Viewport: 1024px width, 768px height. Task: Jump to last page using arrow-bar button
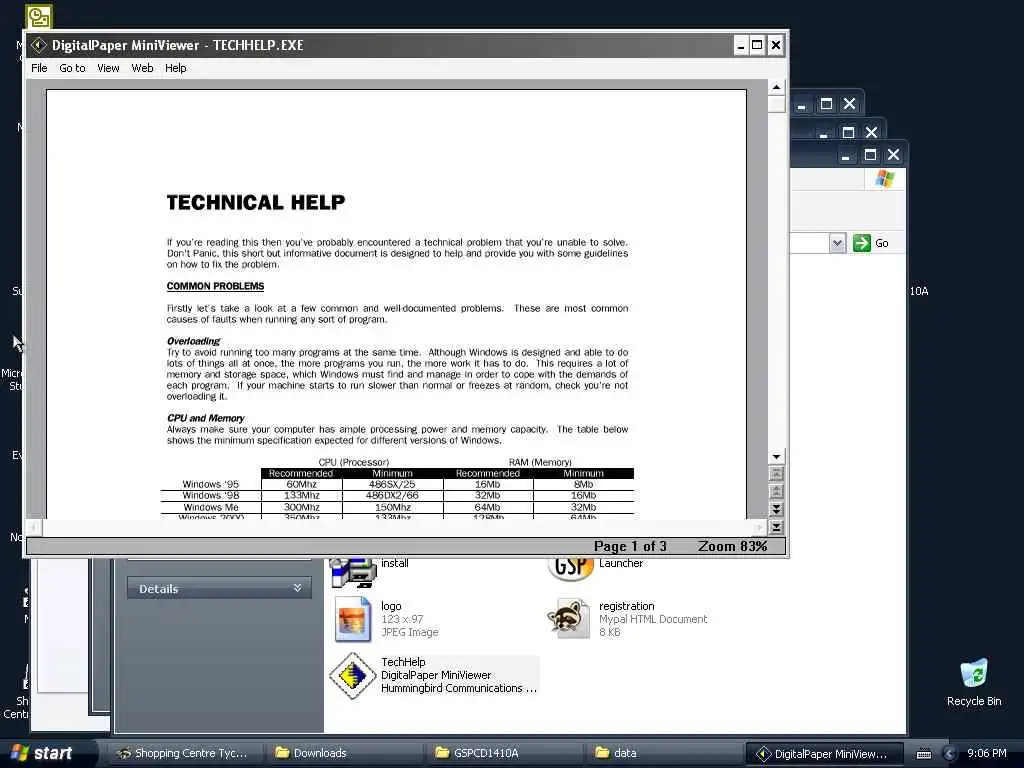coord(776,527)
